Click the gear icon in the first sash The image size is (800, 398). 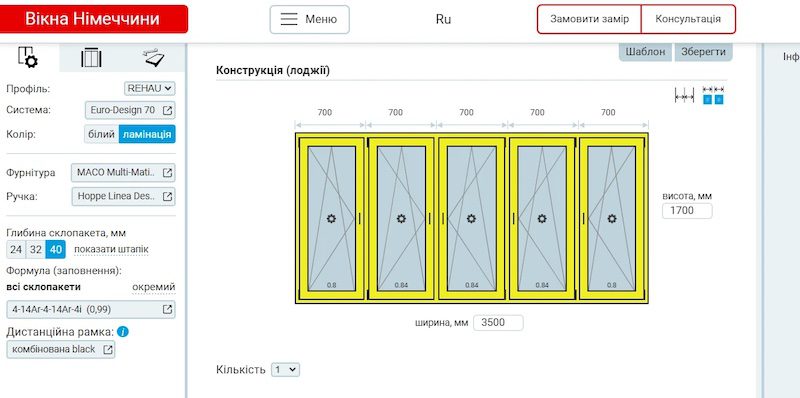point(331,219)
